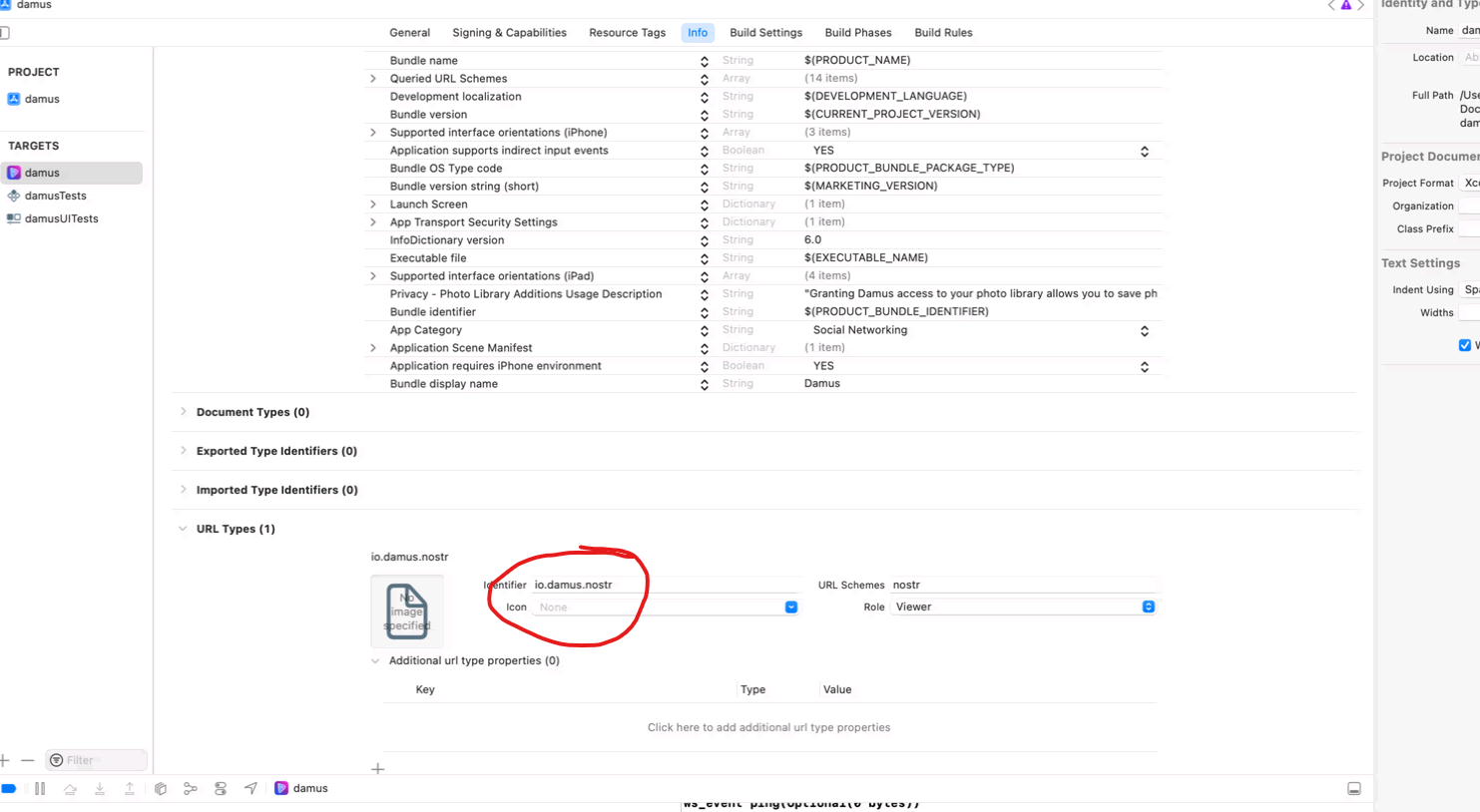This screenshot has height=812, width=1480.
Task: Expand Supported interface orientations (iPhone) row
Action: click(373, 133)
